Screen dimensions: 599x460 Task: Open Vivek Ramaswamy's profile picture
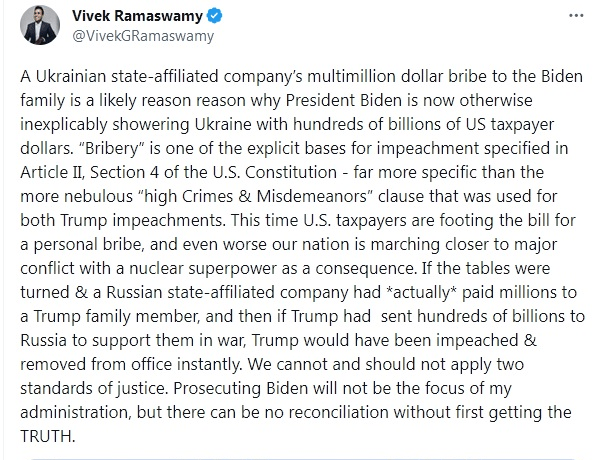(x=40, y=25)
